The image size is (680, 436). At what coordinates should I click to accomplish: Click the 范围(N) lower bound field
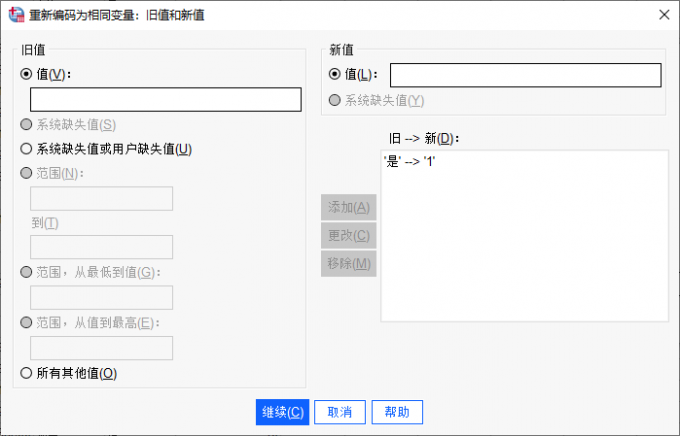pos(101,199)
